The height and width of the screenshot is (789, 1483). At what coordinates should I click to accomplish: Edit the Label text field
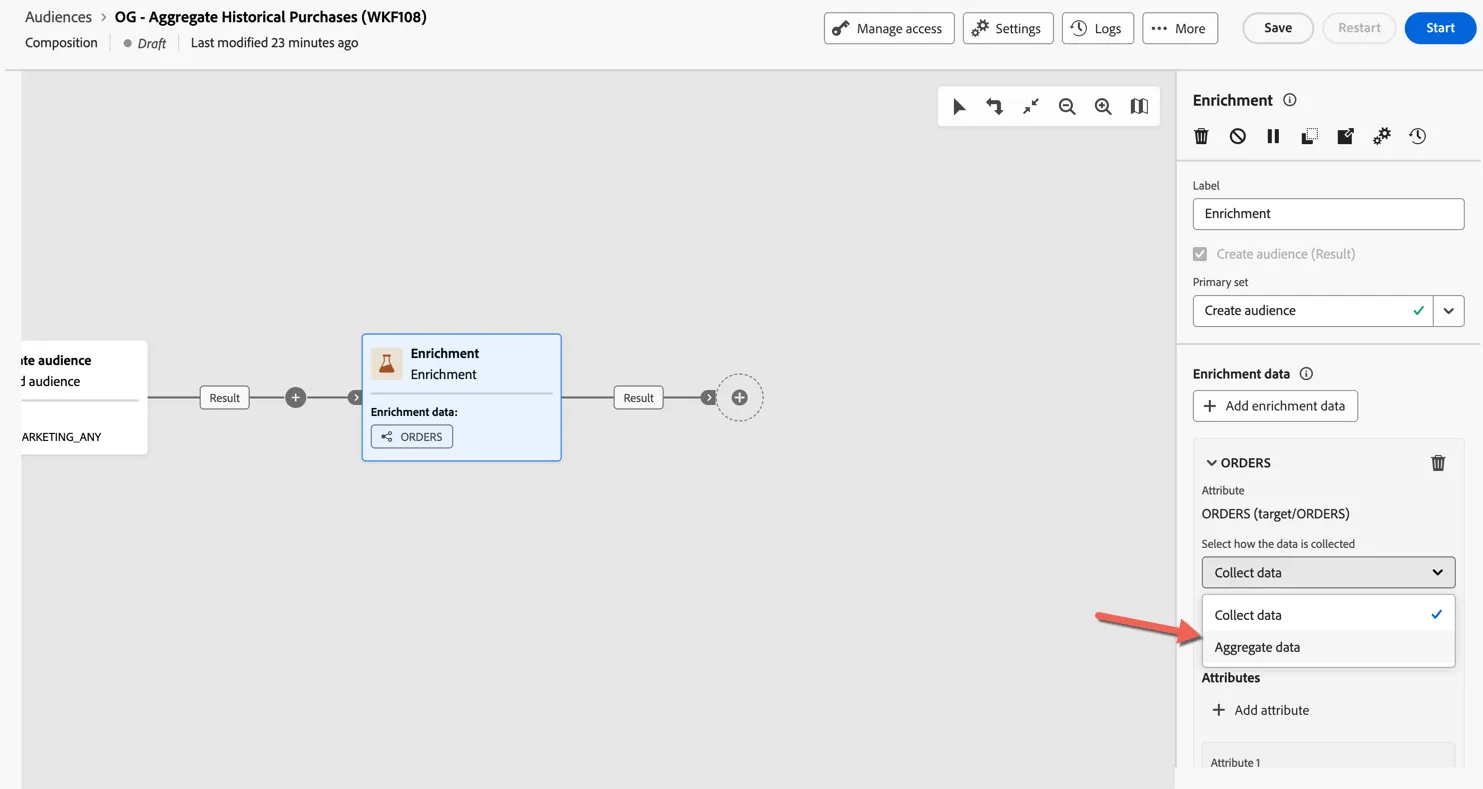[x=1328, y=214]
